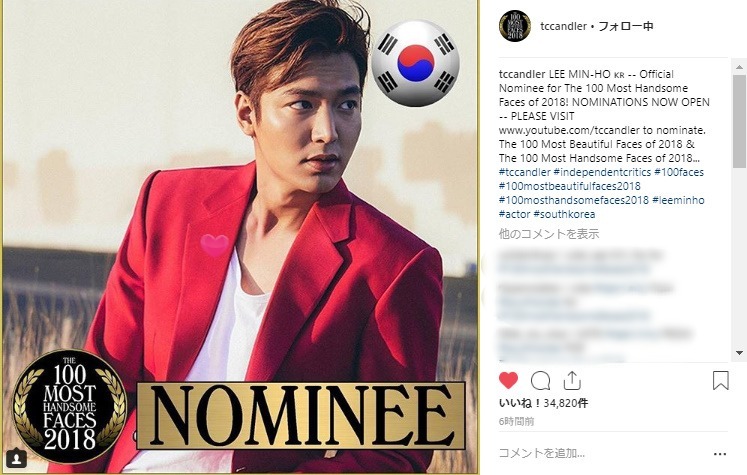This screenshot has height=475, width=747.
Task: Click the share arrow icon
Action: click(x=572, y=380)
